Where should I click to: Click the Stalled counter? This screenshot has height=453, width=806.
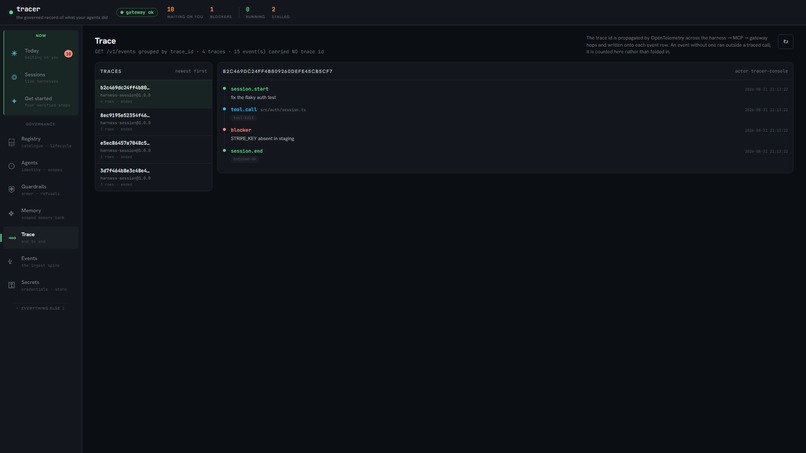[x=280, y=13]
